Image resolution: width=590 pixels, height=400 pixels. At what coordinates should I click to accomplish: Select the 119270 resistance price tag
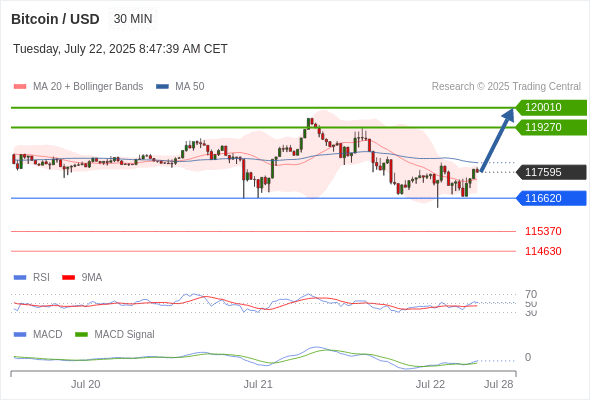(x=551, y=128)
